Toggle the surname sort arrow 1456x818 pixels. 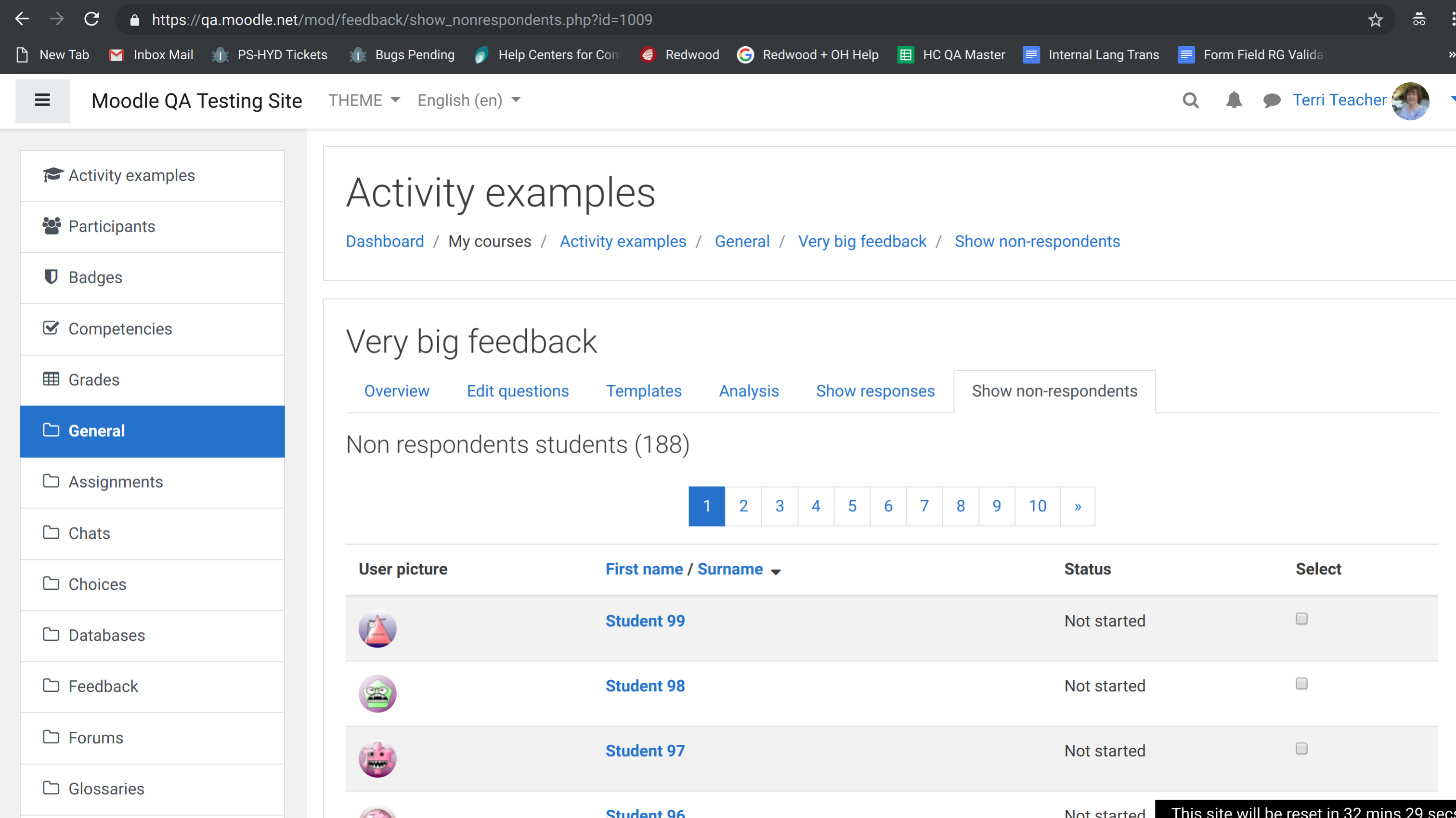click(776, 571)
